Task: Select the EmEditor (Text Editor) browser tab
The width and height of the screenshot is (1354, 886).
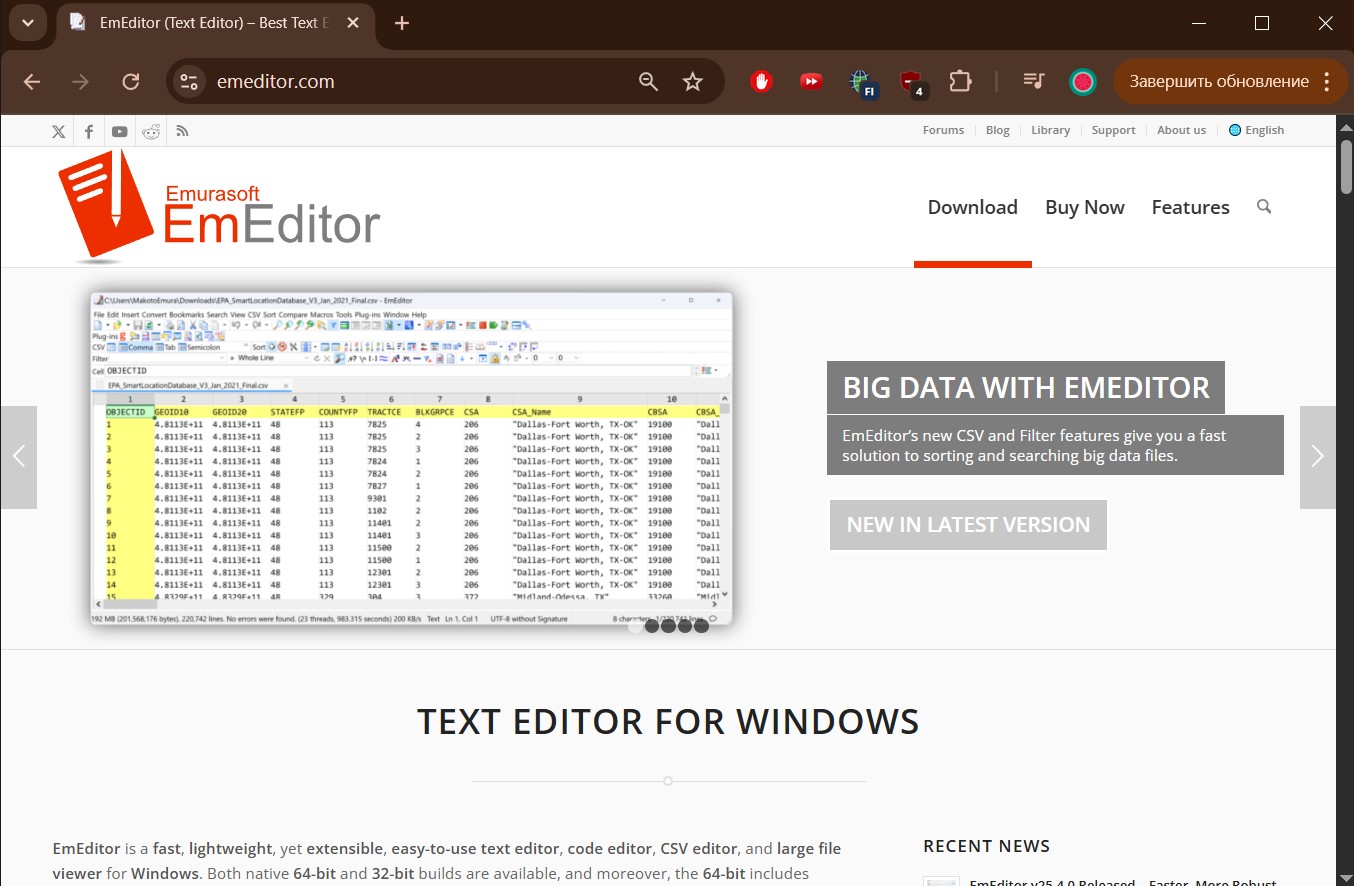Action: click(215, 23)
